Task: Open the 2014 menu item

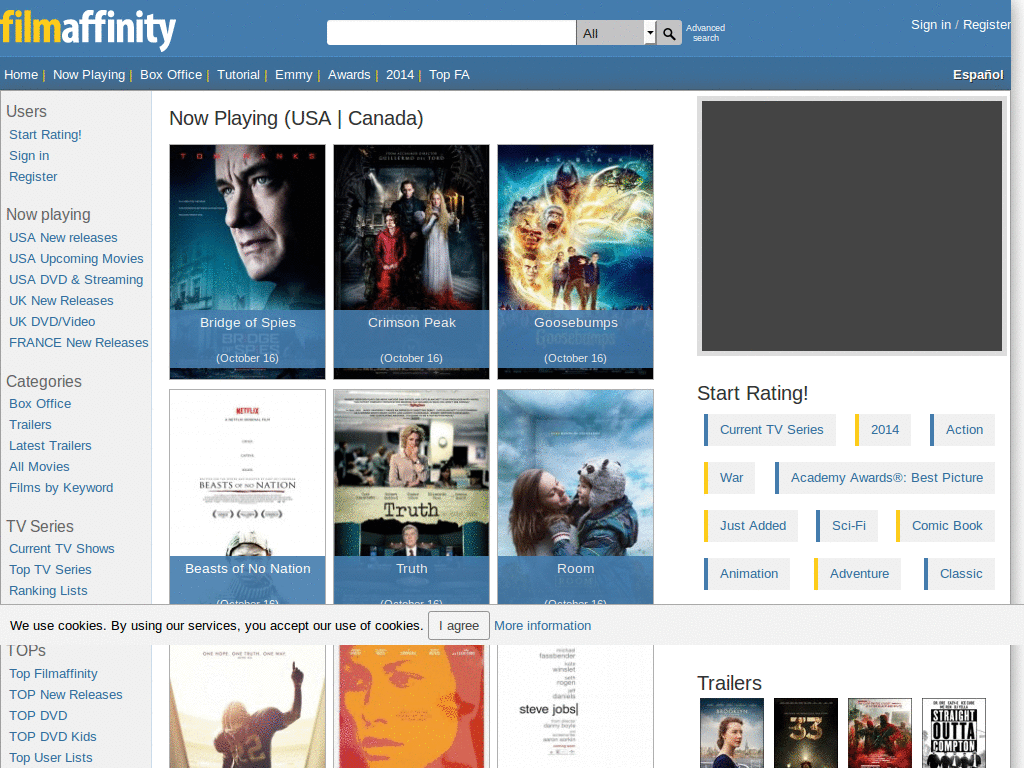Action: click(400, 74)
